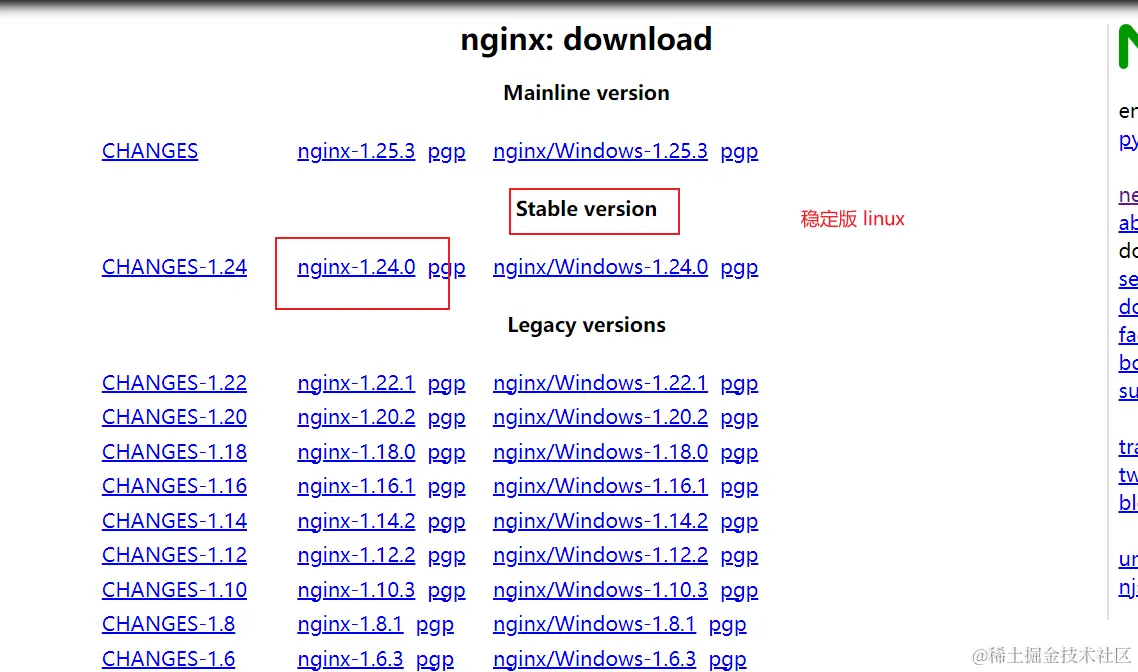Download nginx/Windows-1.20.2
The image size is (1138, 672).
pyautogui.click(x=600, y=417)
